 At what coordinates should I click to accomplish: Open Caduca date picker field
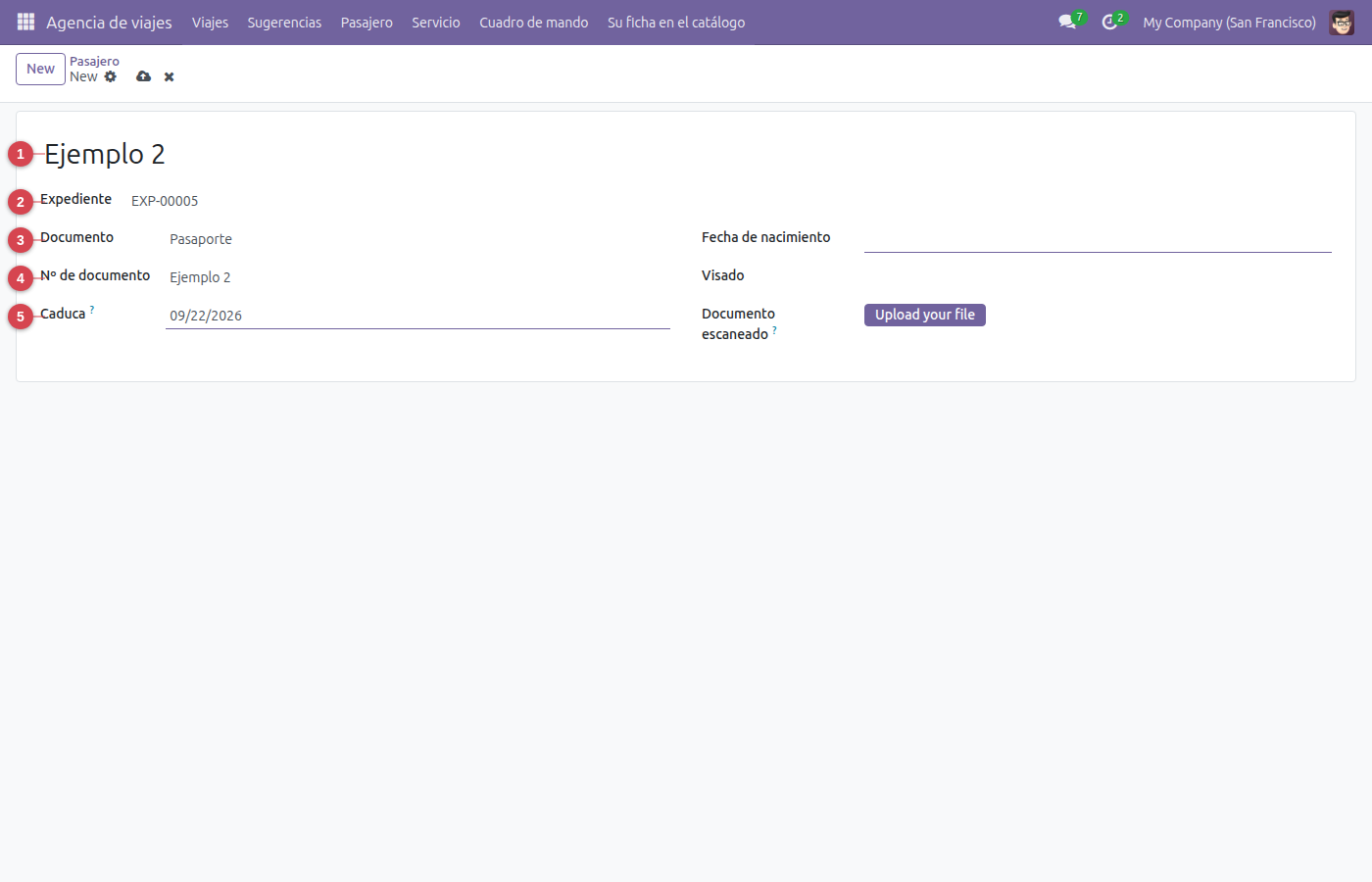(x=417, y=316)
